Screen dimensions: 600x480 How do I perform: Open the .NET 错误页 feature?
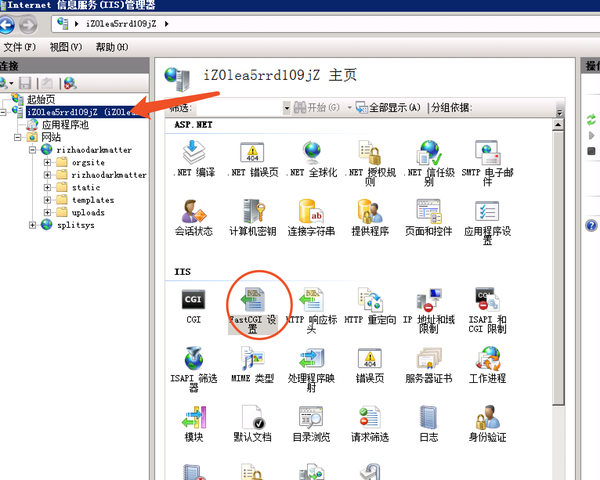253,159
